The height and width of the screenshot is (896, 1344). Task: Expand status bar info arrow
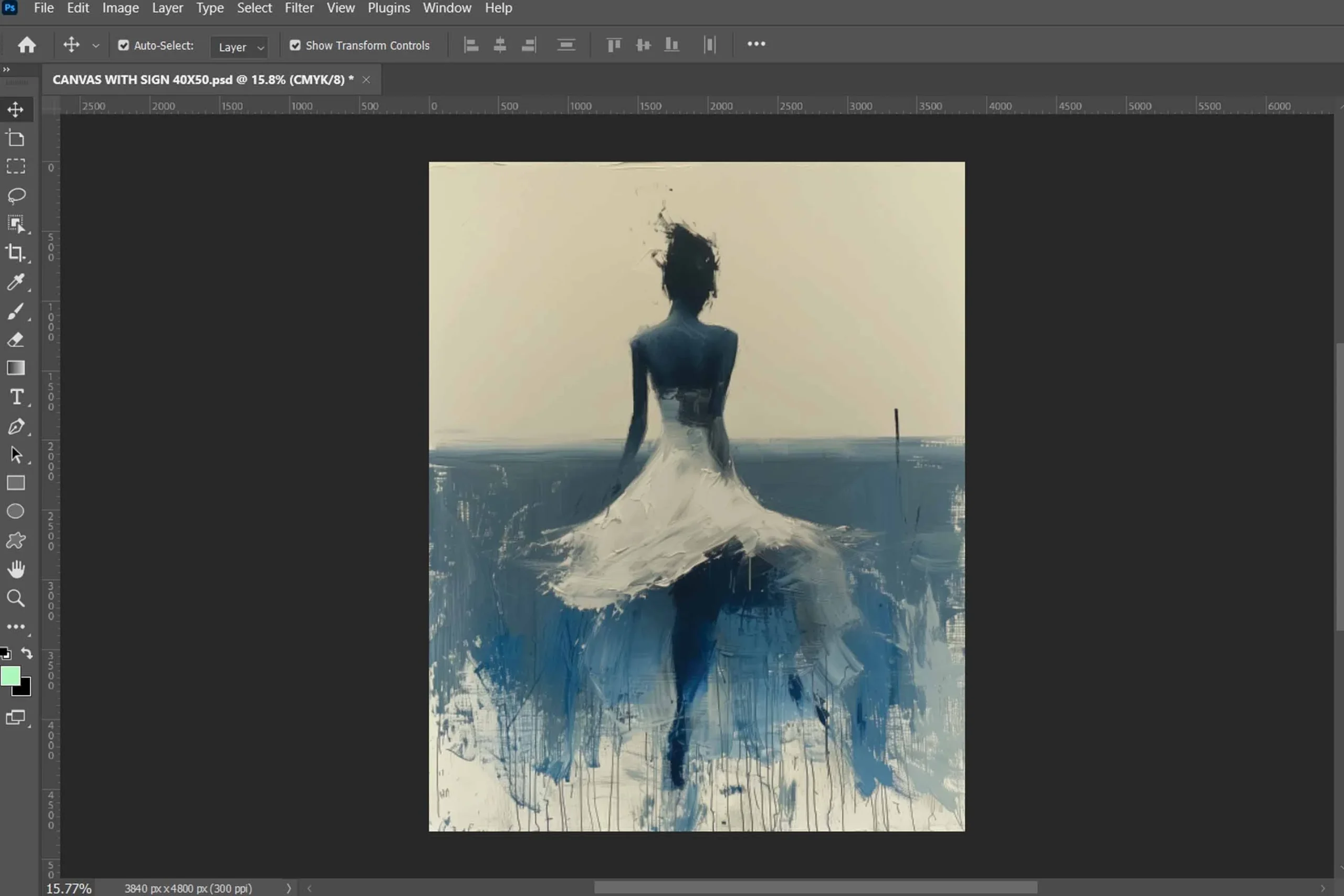click(x=289, y=888)
